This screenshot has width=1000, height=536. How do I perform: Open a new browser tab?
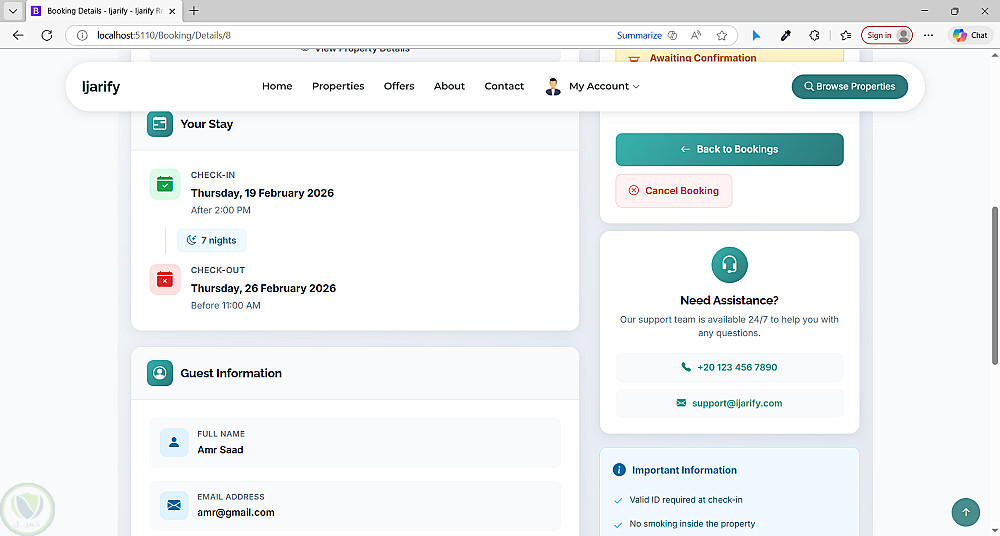click(194, 11)
